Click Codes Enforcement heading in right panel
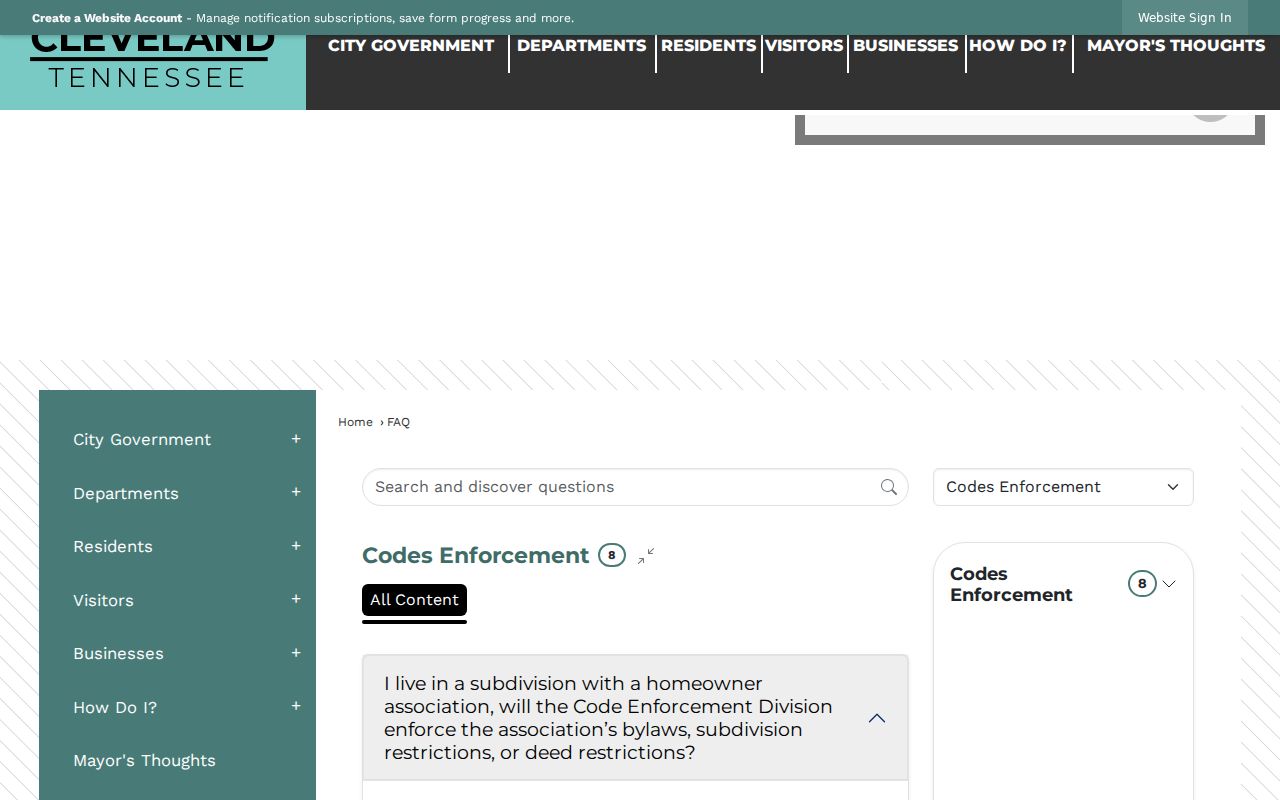 [x=1011, y=584]
